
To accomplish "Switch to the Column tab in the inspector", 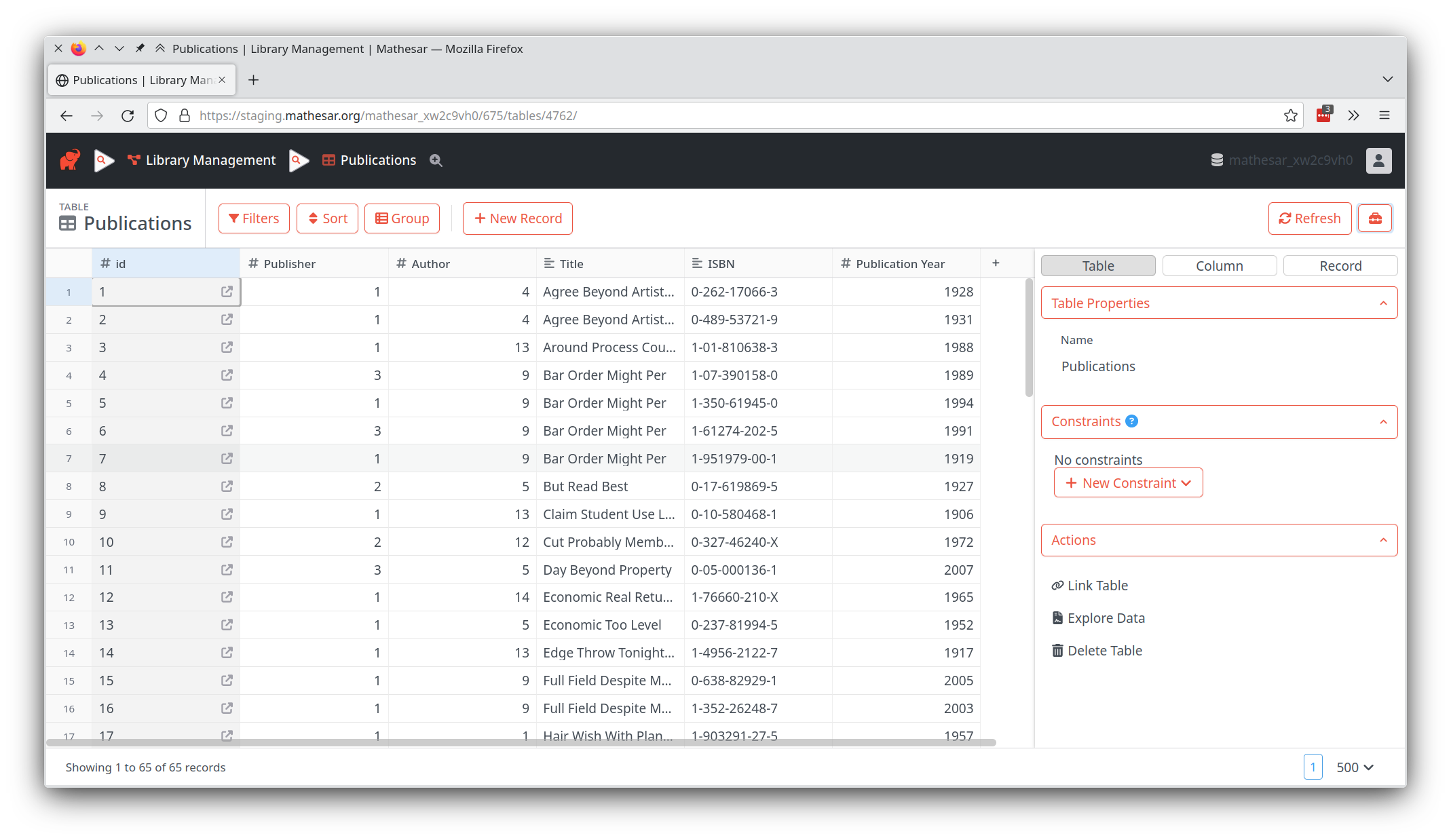I will pos(1219,265).
